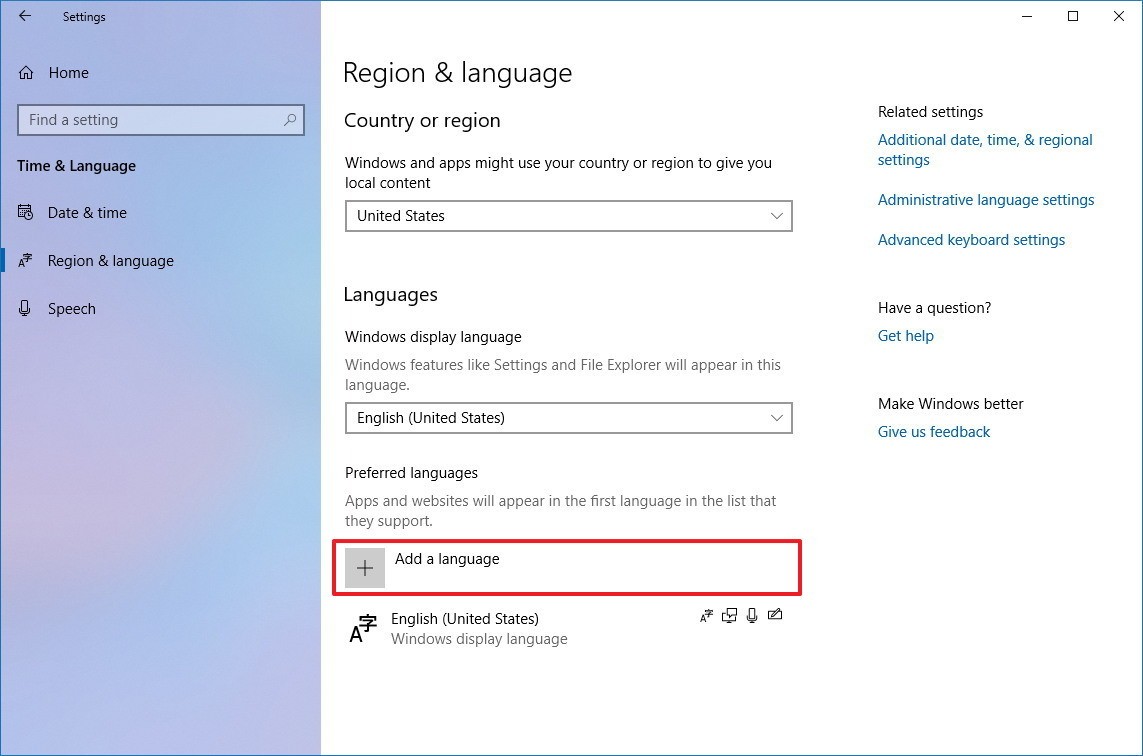The width and height of the screenshot is (1143, 756).
Task: Focus the Find a setting search box
Action: [x=160, y=120]
